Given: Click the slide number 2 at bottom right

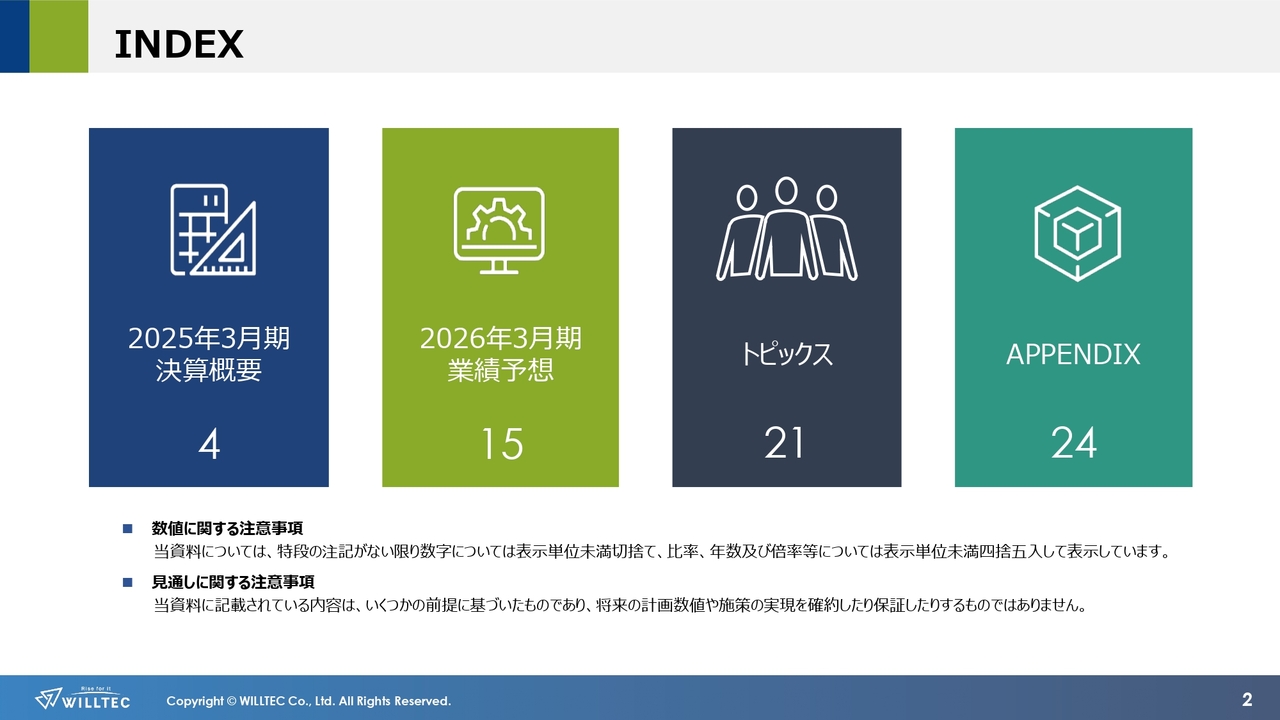Looking at the screenshot, I should [x=1248, y=700].
